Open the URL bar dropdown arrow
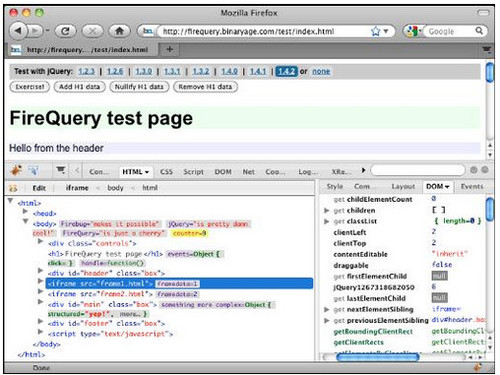500x375 pixels. pos(386,31)
